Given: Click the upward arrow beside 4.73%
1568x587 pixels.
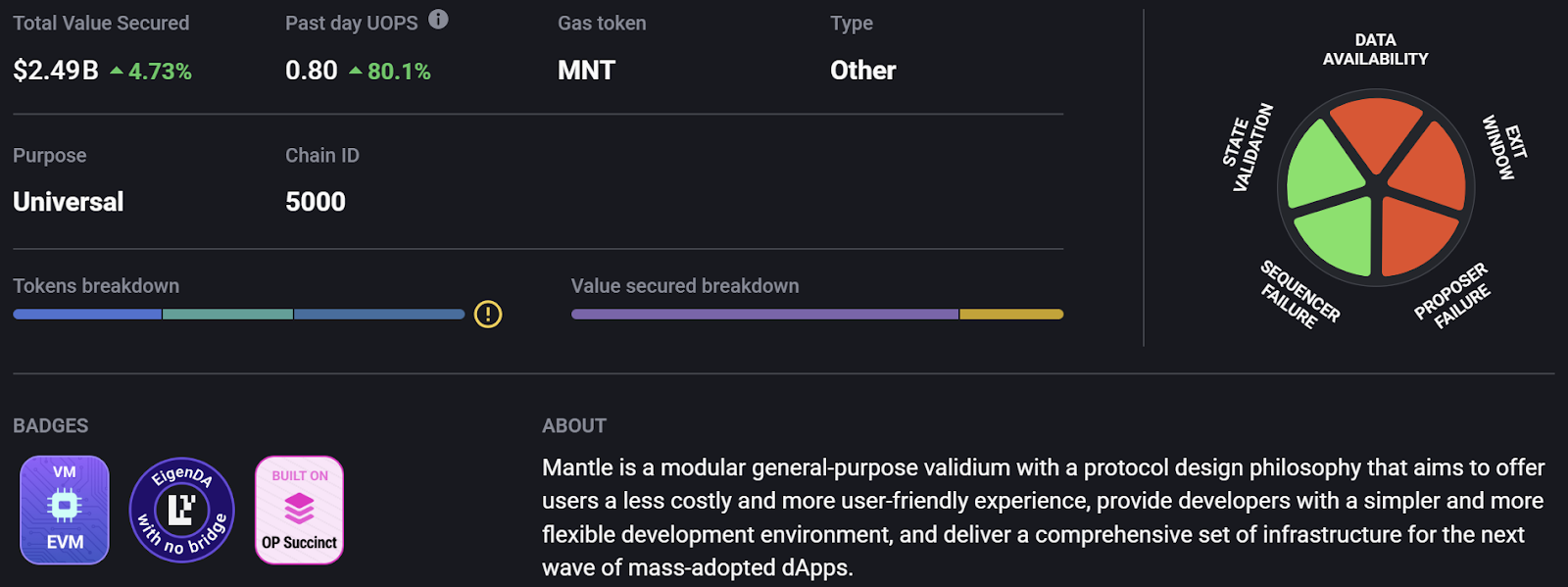Looking at the screenshot, I should click(x=117, y=71).
